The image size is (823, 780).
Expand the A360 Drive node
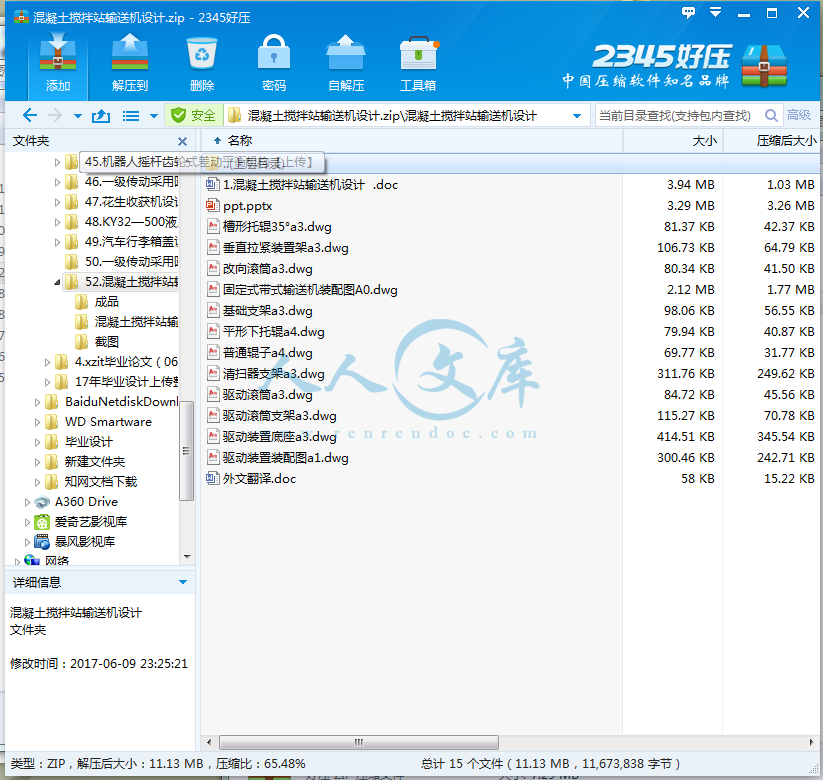click(27, 502)
